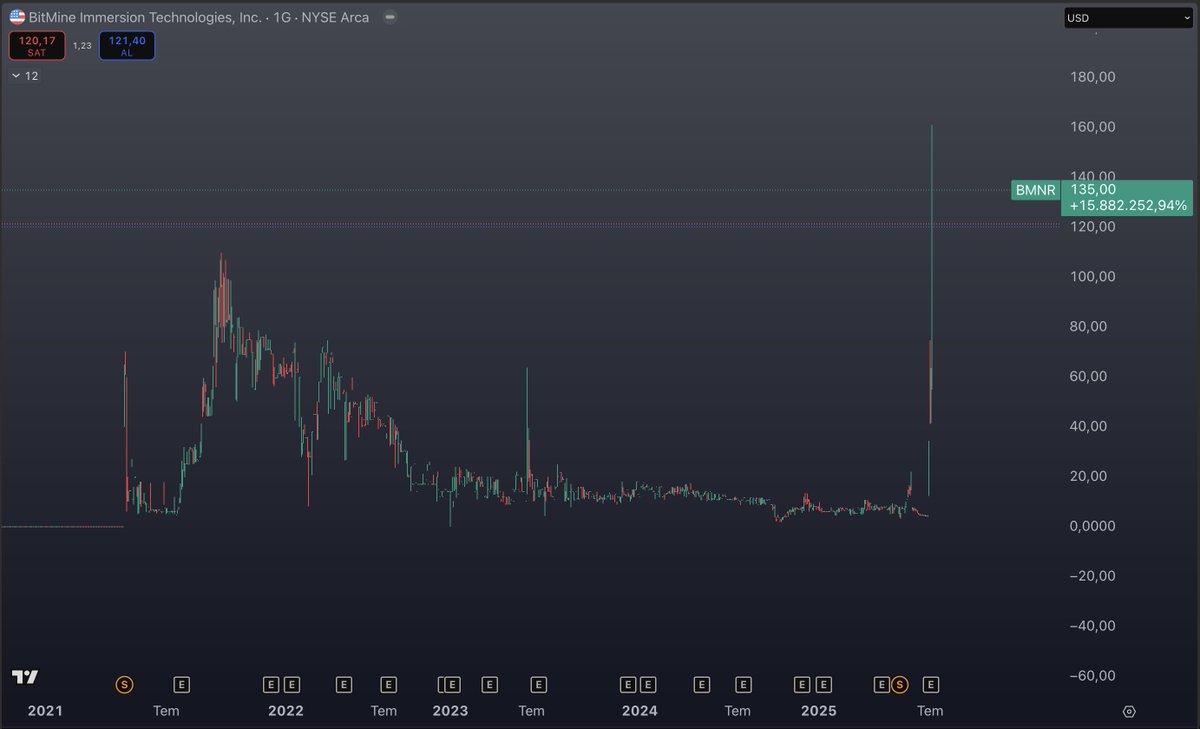
Task: Click the blue AL buy button showing 121,40
Action: (127, 45)
